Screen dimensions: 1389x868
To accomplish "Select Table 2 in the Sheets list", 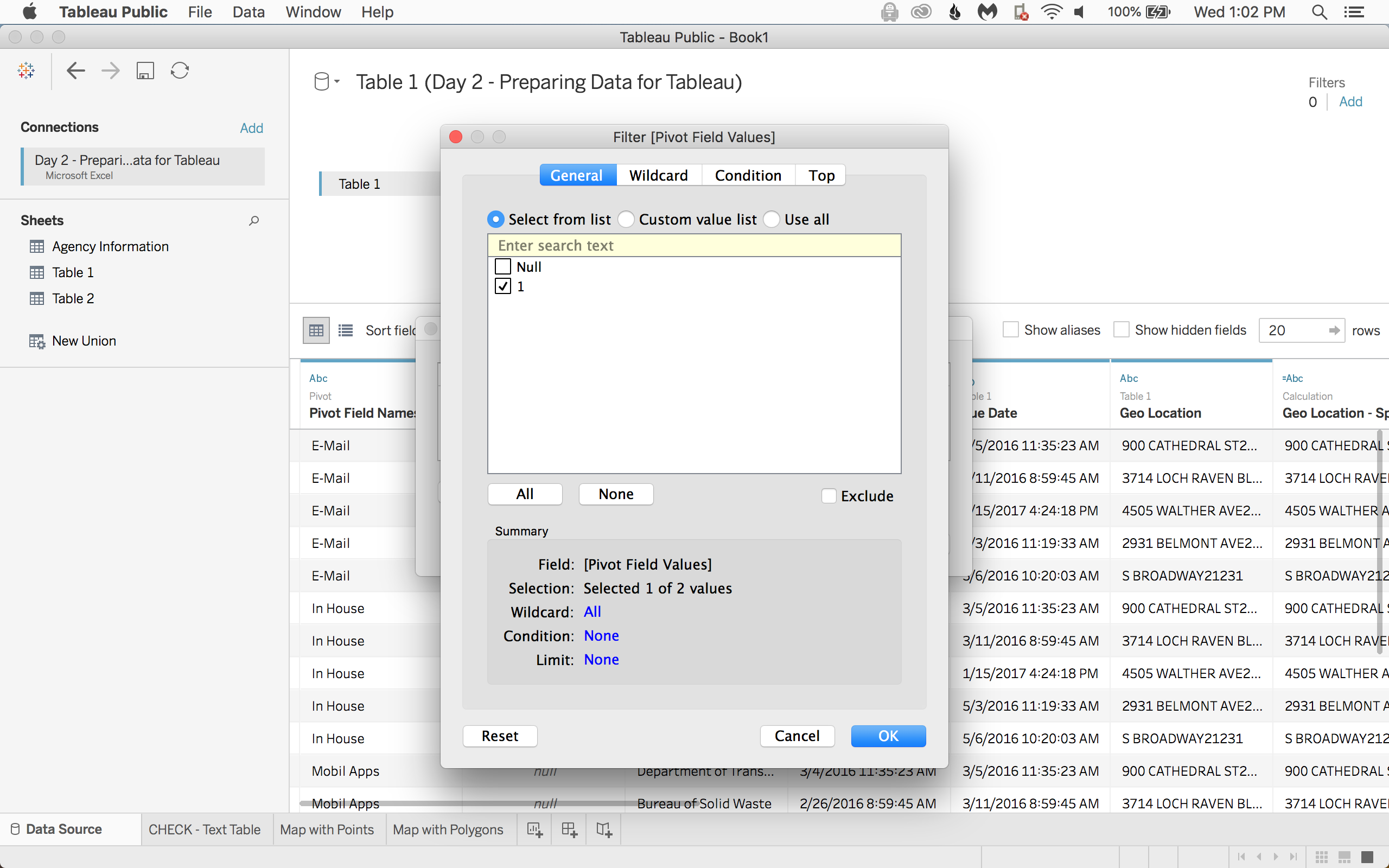I will (x=73, y=298).
